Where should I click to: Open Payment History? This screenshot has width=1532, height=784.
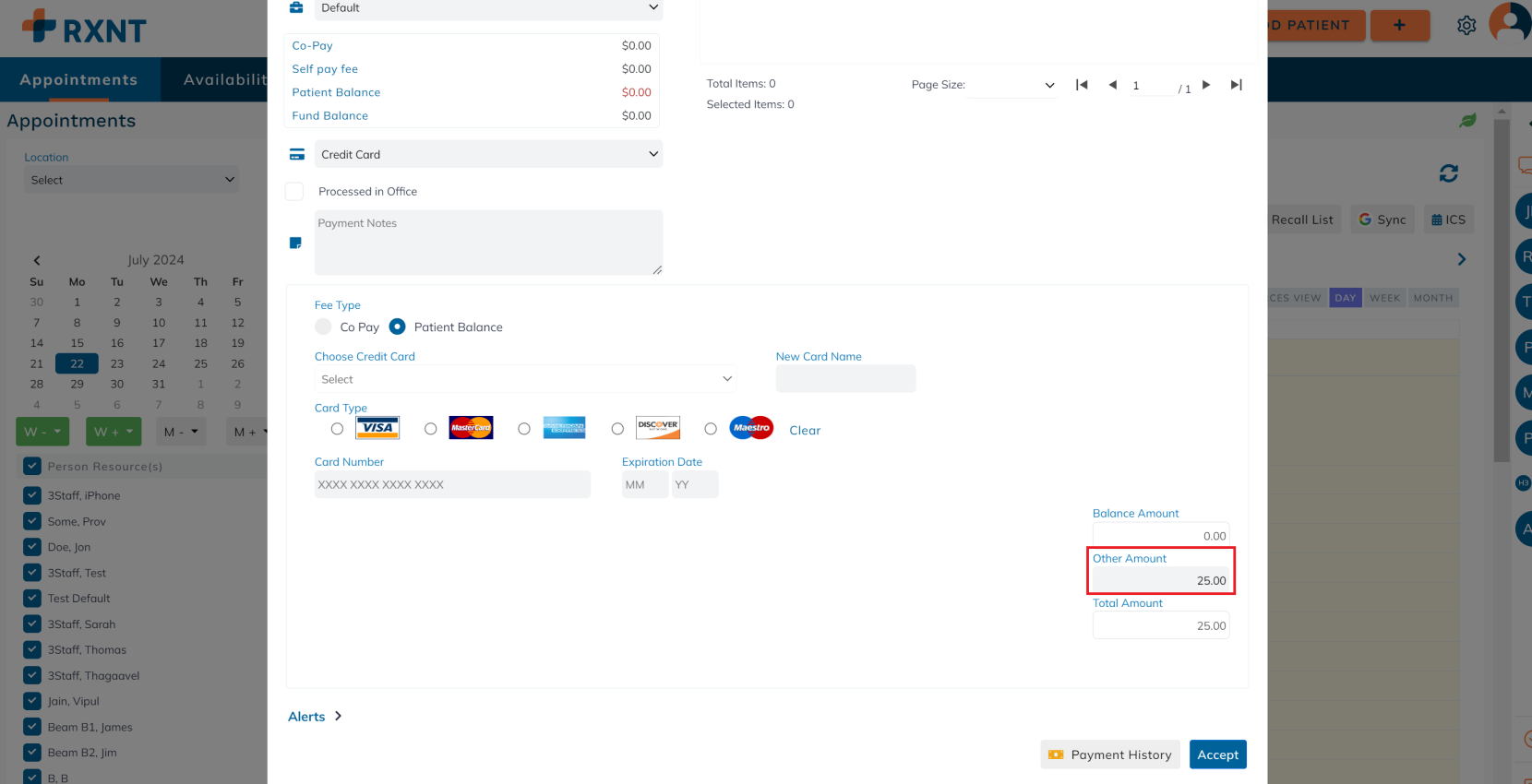(x=1110, y=754)
